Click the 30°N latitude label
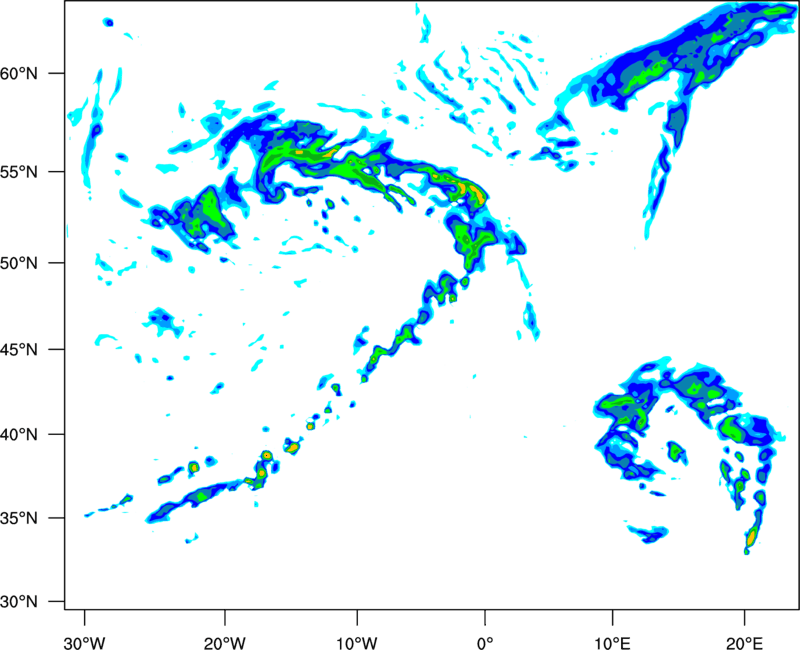Viewport: 800px width, 650px height. [x=19, y=602]
